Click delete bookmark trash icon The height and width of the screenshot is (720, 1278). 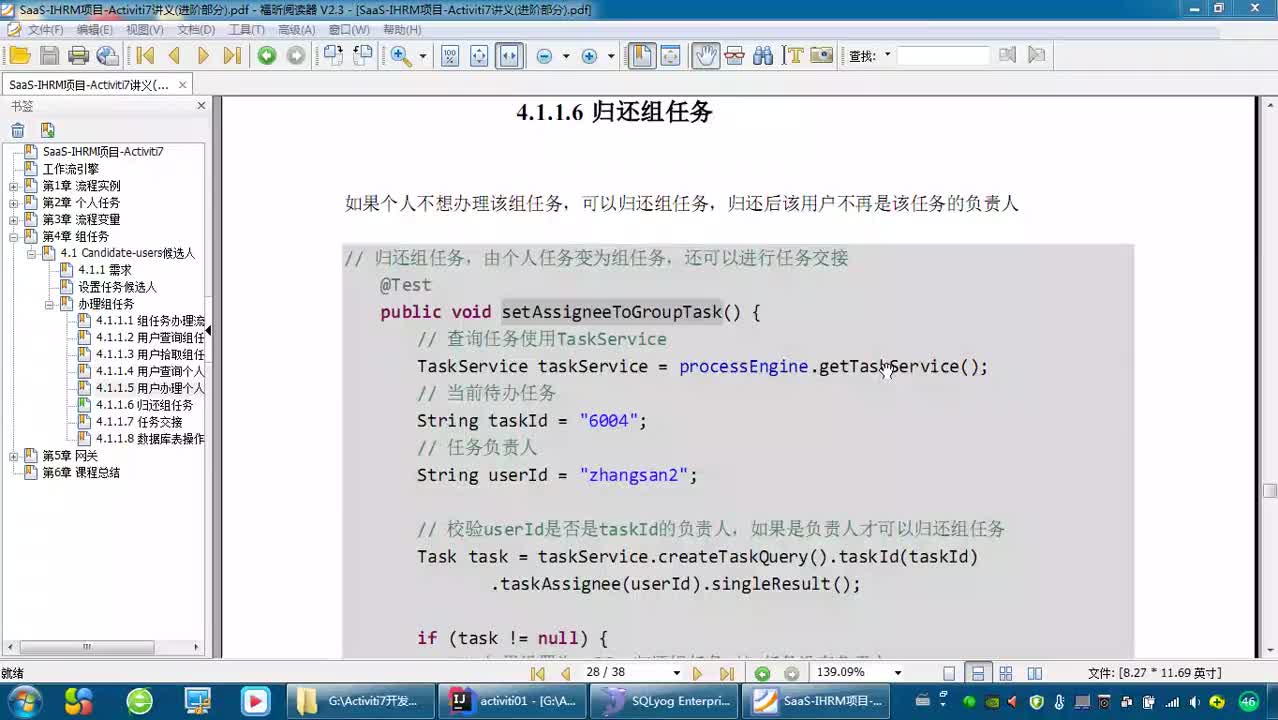pos(18,130)
